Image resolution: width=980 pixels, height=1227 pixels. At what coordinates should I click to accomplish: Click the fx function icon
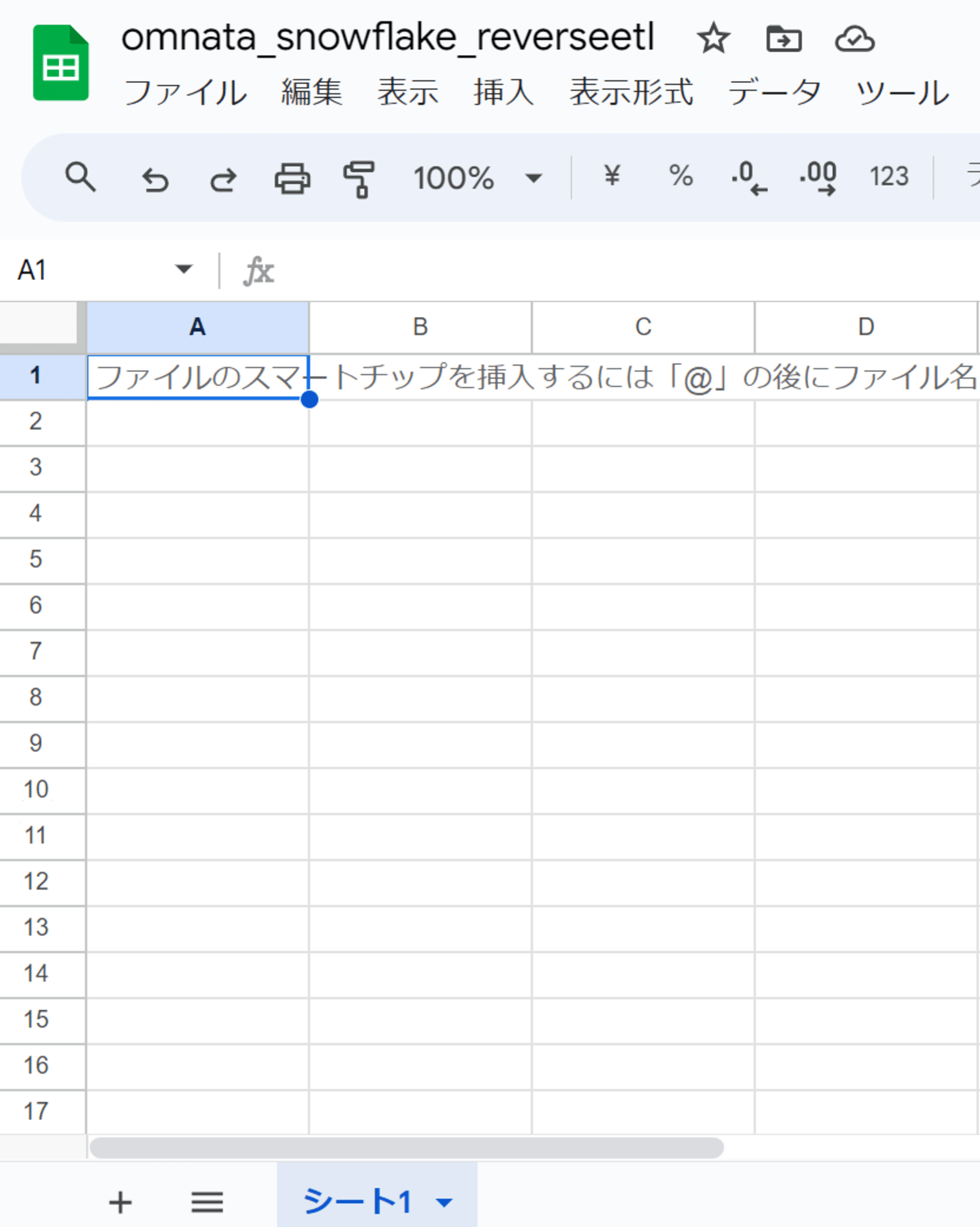tap(258, 271)
